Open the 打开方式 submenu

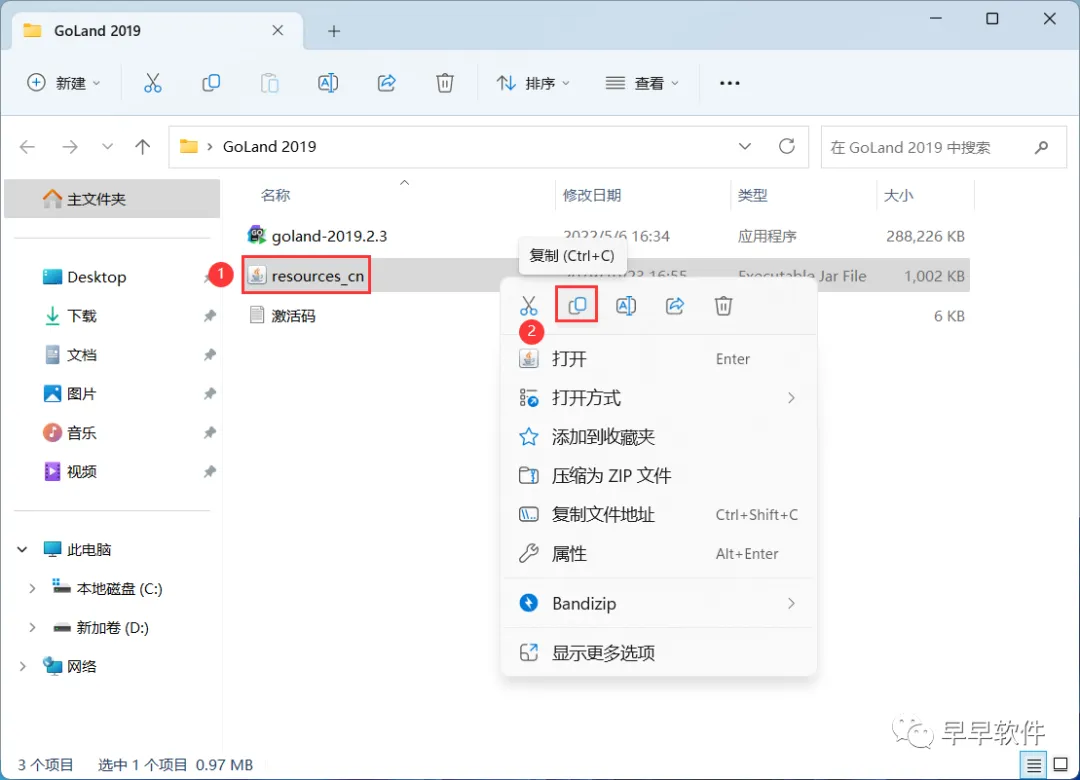click(x=659, y=398)
